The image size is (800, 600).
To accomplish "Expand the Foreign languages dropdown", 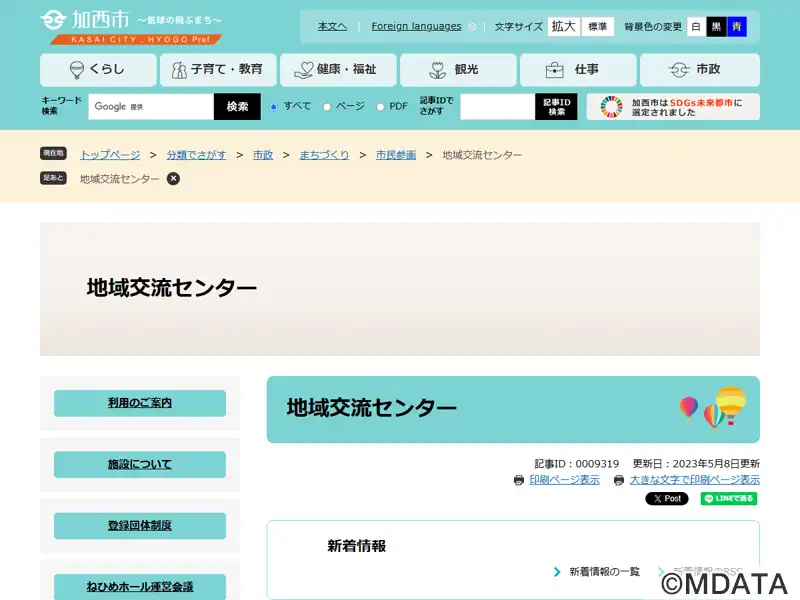I will tap(423, 26).
